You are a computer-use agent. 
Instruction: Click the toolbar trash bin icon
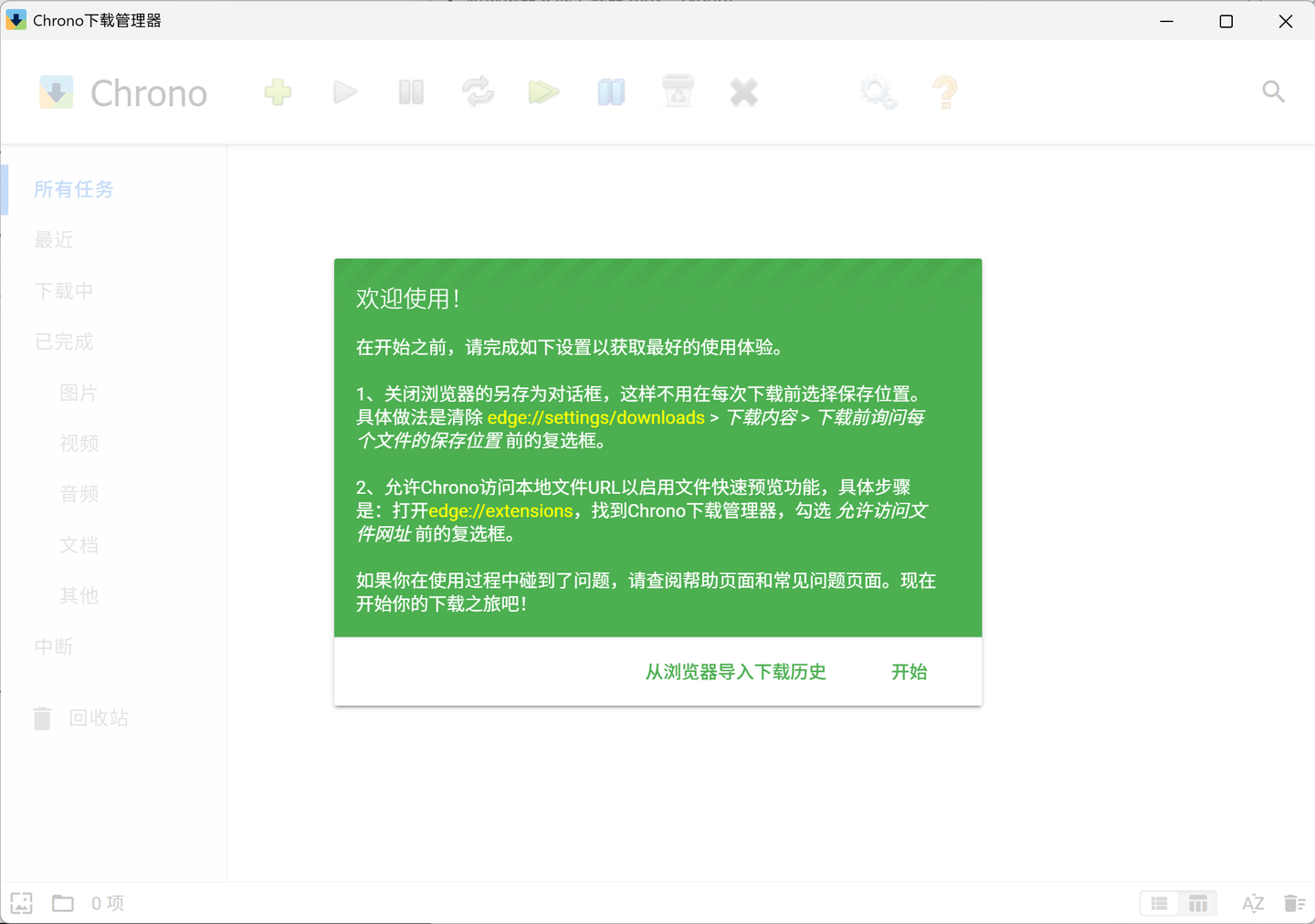coord(678,92)
